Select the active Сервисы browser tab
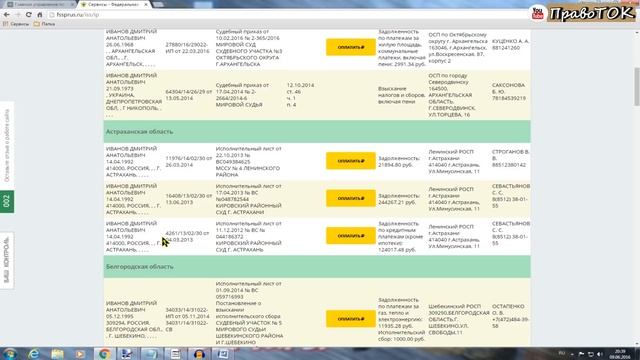The width and height of the screenshot is (640, 360). point(113,4)
